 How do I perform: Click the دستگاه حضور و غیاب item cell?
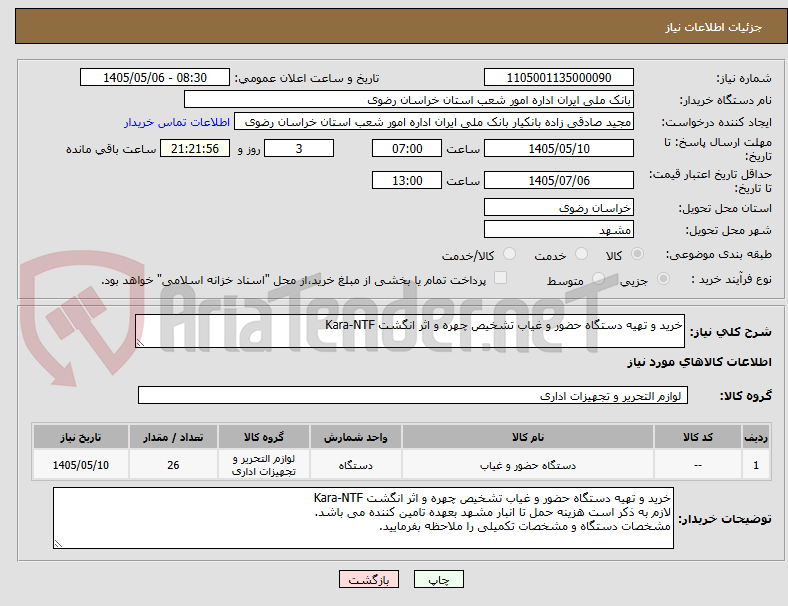tap(528, 465)
